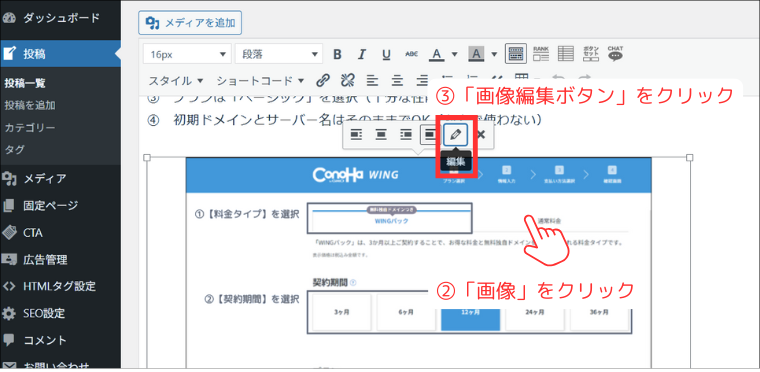Image resolution: width=760 pixels, height=372 pixels.
Task: Open the 段落 format dropdown
Action: (279, 54)
